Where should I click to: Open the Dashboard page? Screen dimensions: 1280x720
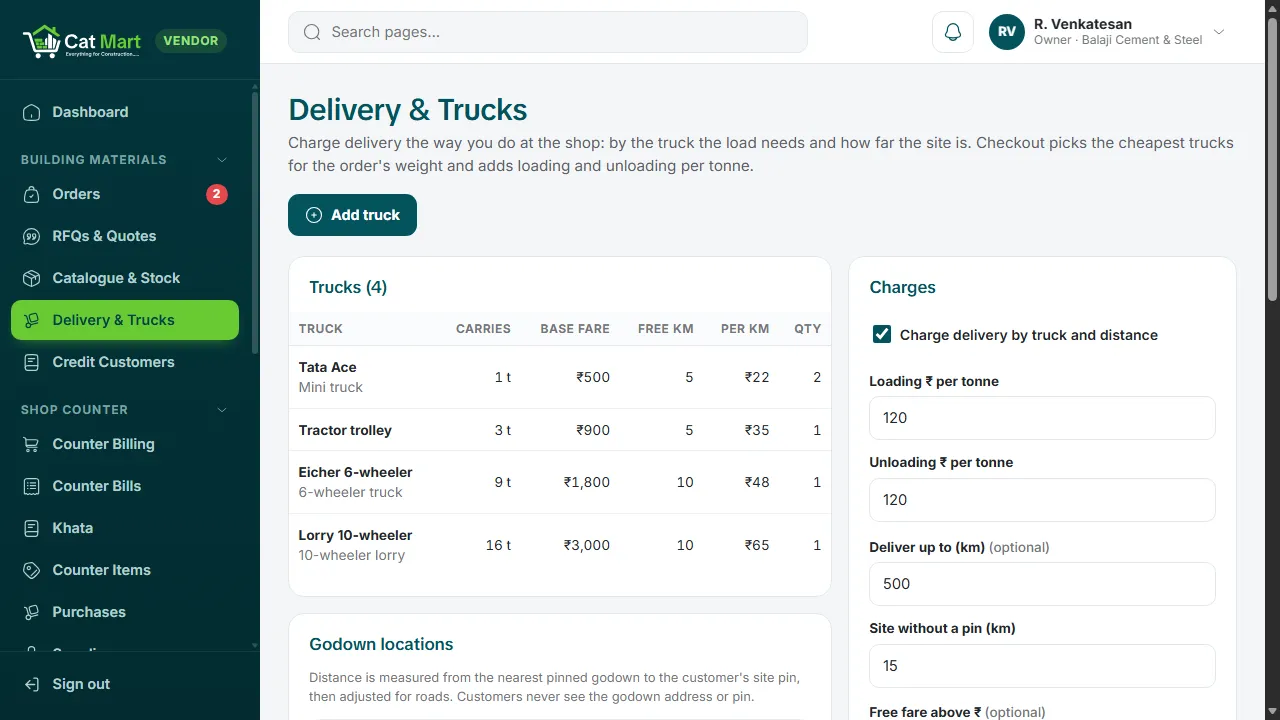125,112
